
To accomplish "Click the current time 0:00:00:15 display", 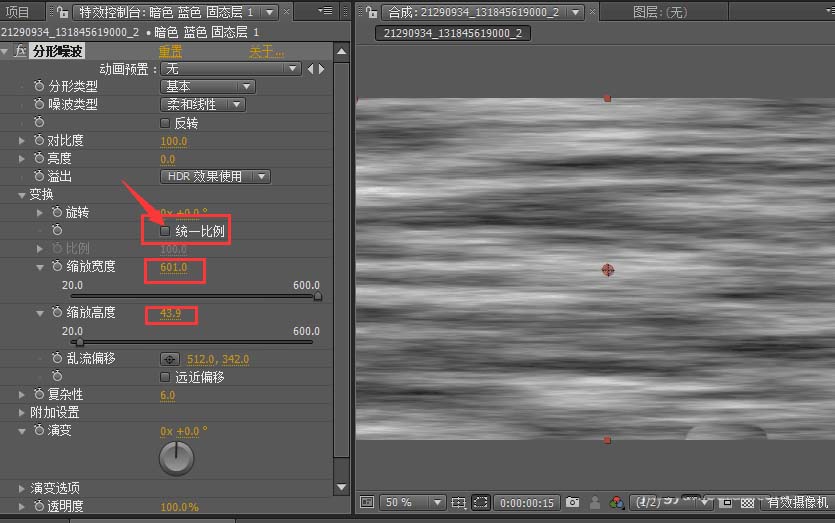I will [x=527, y=503].
